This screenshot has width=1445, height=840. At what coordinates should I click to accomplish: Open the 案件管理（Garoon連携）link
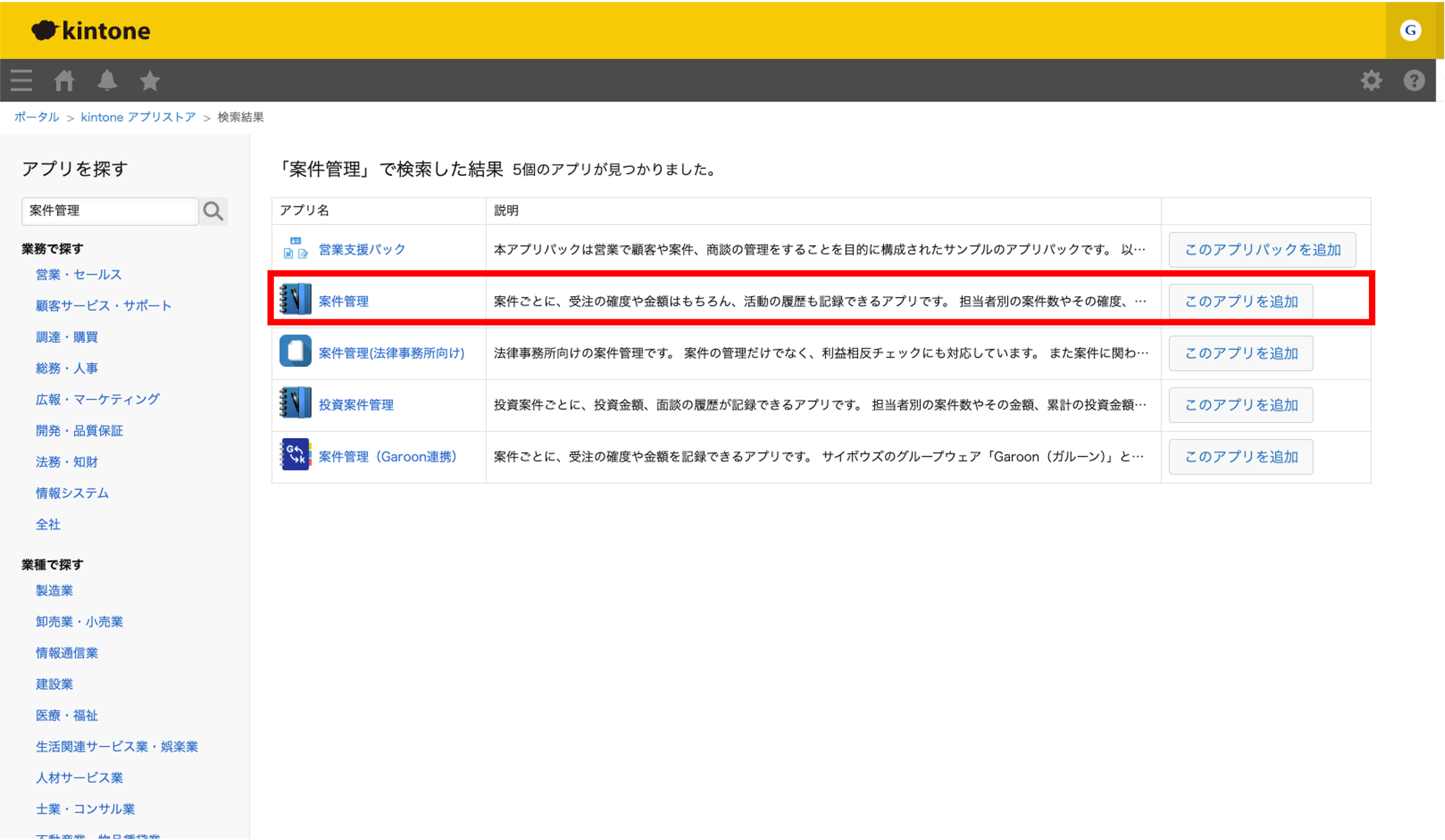388,456
